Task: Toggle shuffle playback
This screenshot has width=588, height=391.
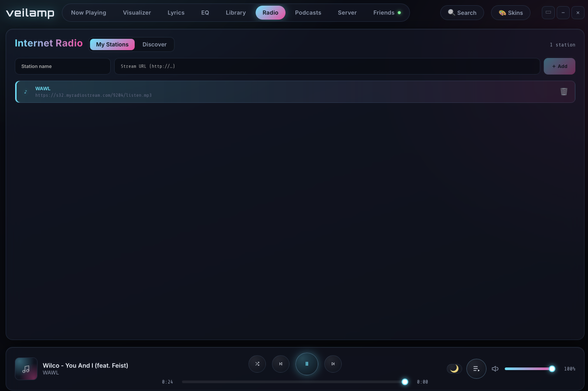Action: pos(257,364)
